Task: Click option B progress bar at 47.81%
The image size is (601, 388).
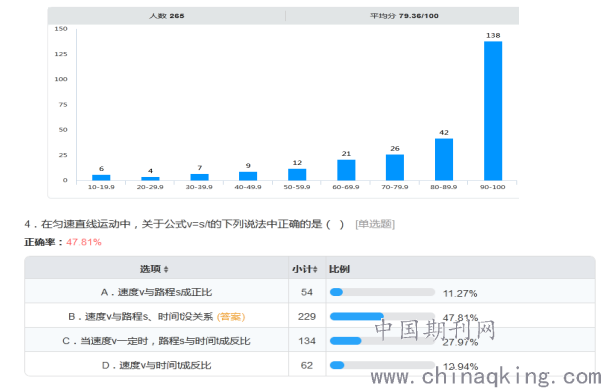Action: (382, 316)
